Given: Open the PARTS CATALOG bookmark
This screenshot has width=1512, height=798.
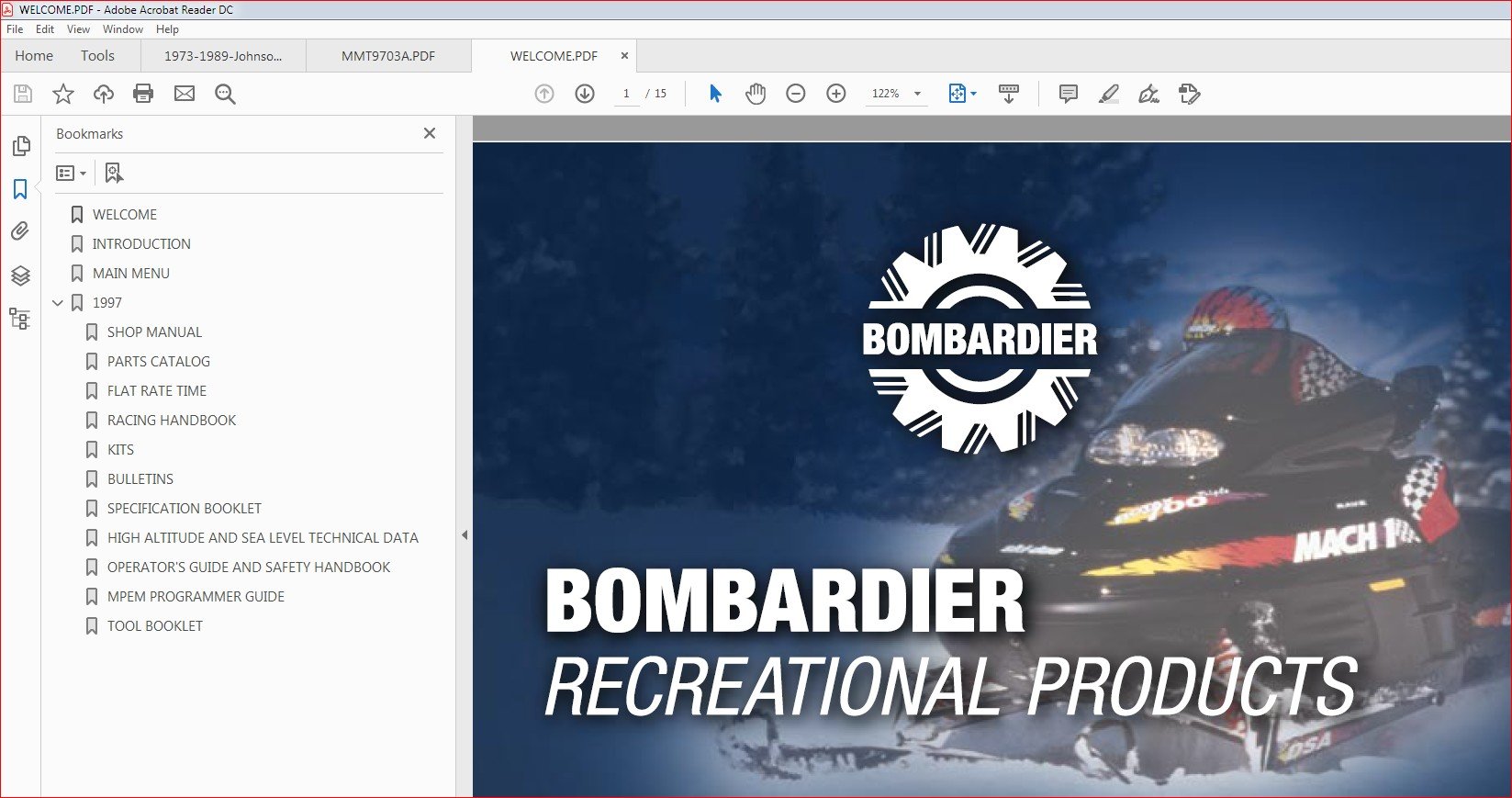Looking at the screenshot, I should click(158, 362).
